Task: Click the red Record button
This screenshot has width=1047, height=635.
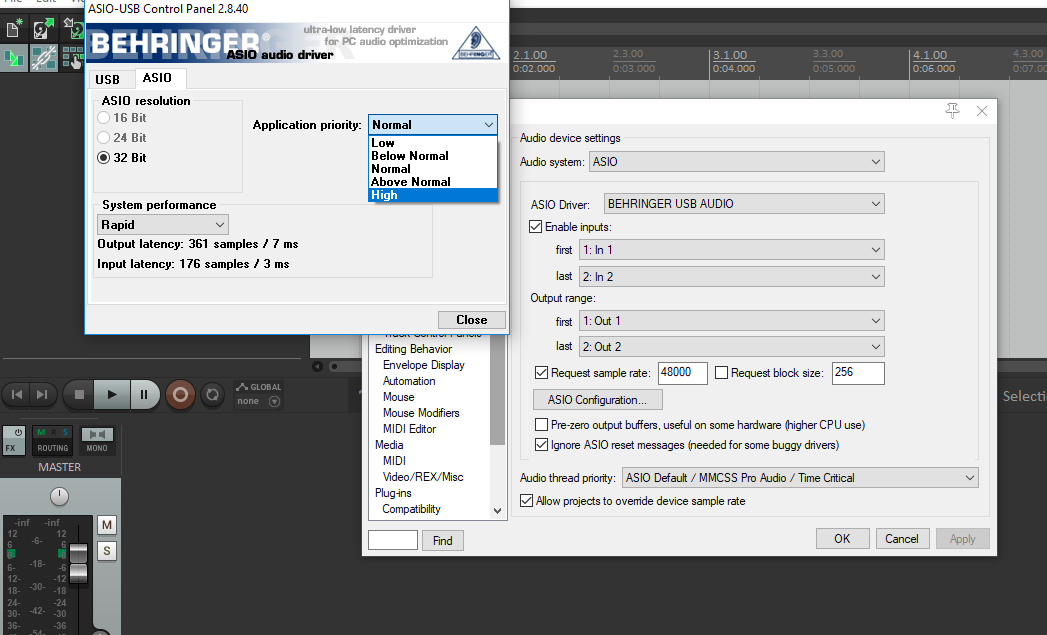Action: 180,395
